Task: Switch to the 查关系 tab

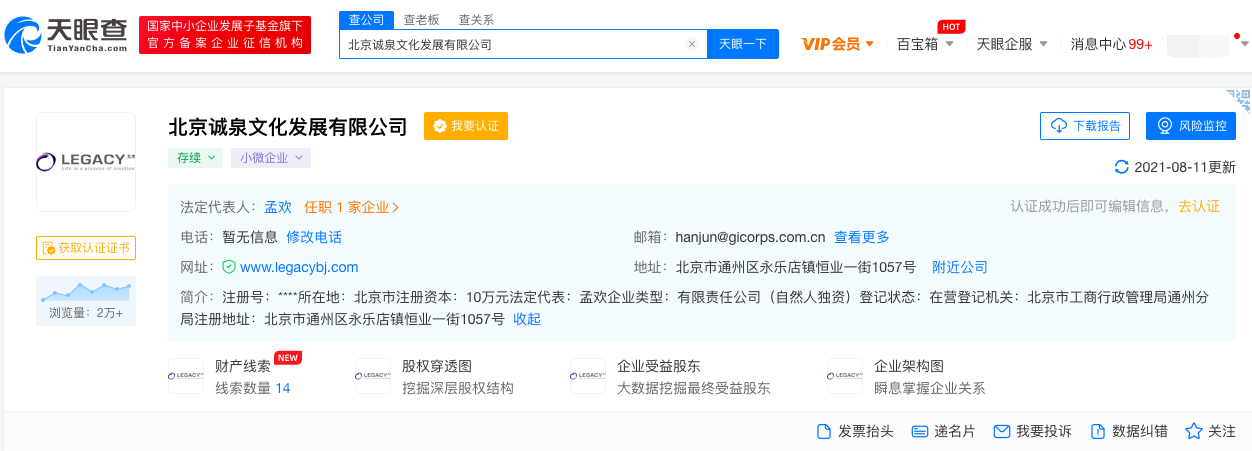Action: tap(476, 20)
